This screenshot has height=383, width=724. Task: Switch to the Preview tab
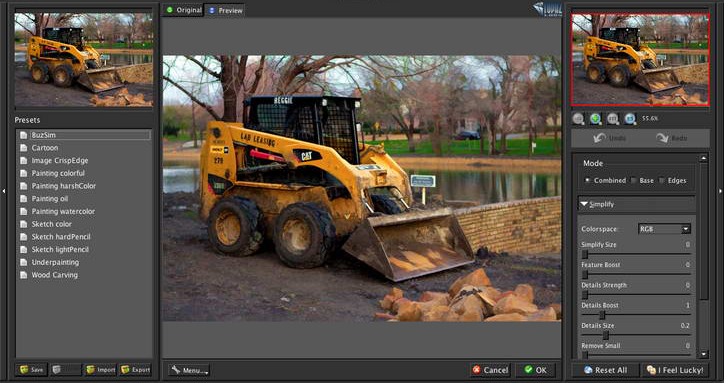(x=224, y=10)
